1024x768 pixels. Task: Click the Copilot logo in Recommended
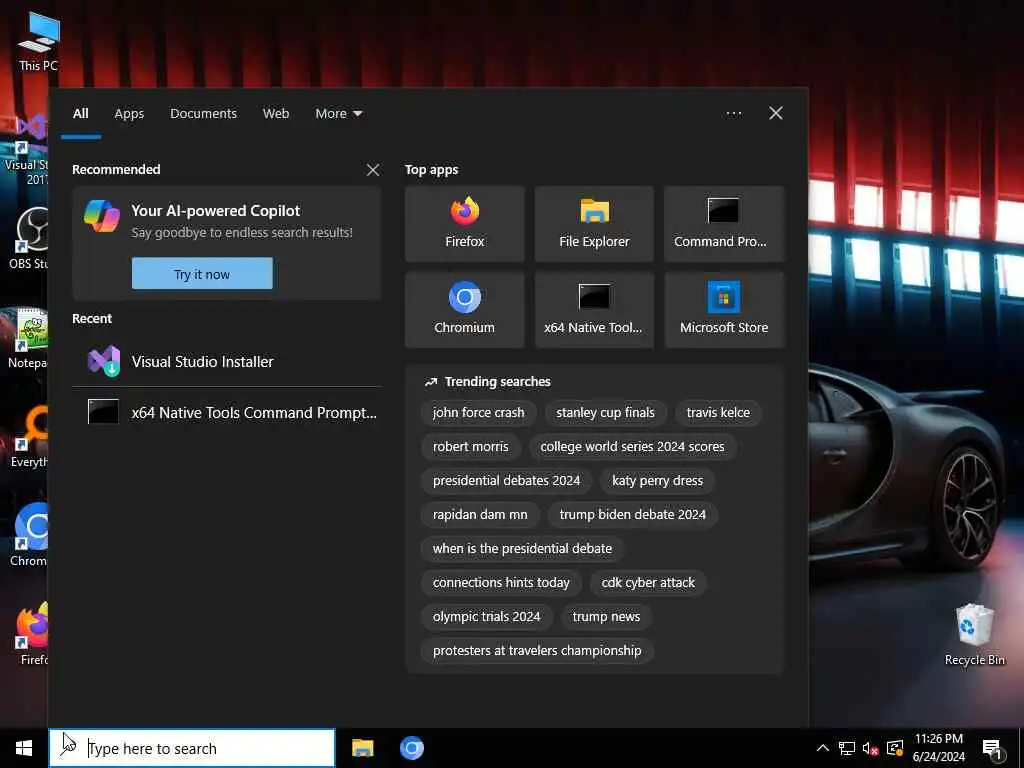(102, 216)
